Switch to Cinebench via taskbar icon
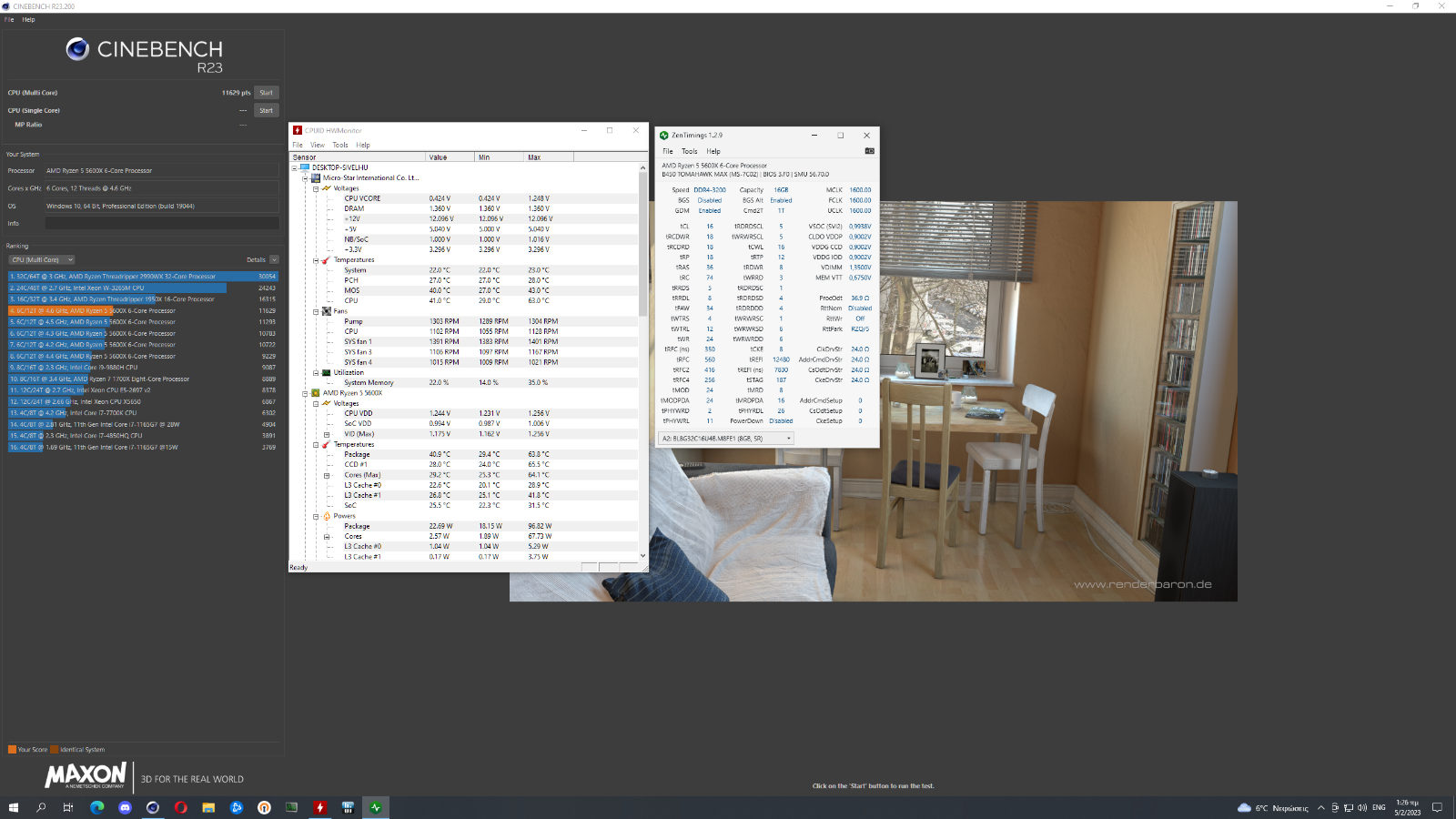The height and width of the screenshot is (819, 1456). point(153,807)
